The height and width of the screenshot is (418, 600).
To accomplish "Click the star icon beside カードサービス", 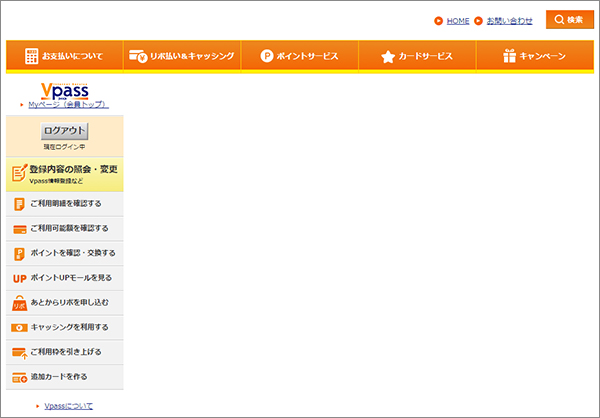I will tap(388, 57).
